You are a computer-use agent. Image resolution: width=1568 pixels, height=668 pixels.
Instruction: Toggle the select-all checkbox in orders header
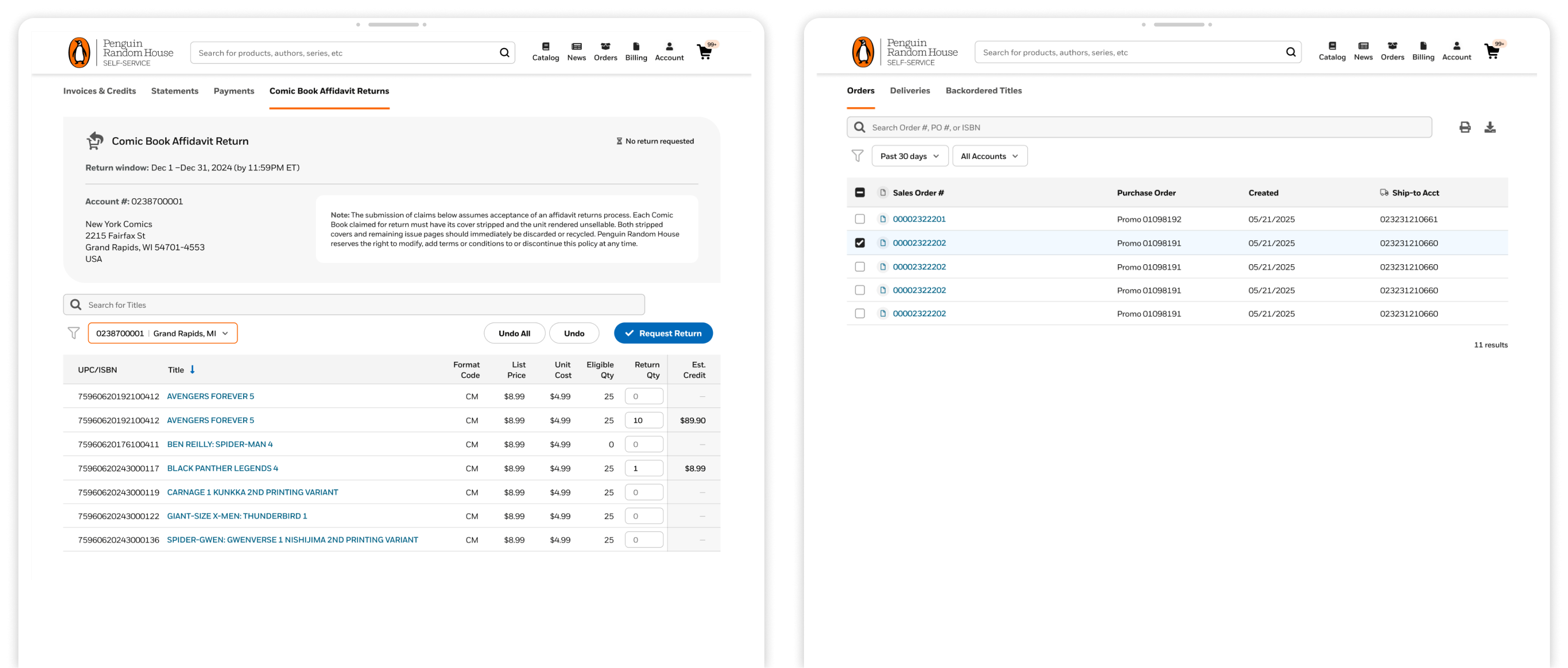click(860, 193)
